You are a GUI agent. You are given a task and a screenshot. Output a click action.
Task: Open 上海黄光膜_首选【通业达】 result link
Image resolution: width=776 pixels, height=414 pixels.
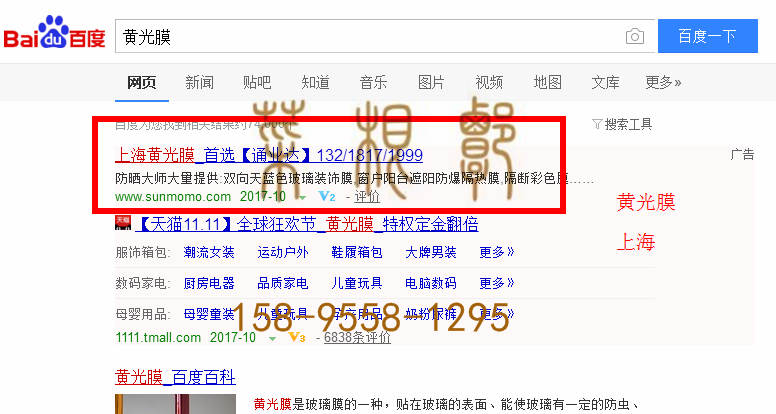[x=269, y=155]
